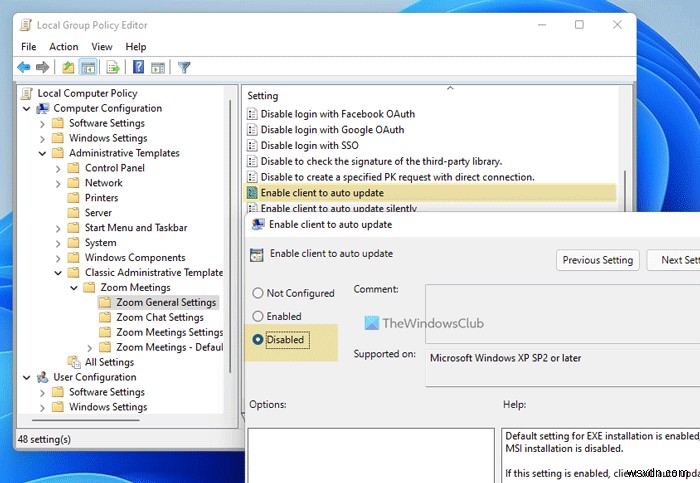The height and width of the screenshot is (483, 700).
Task: Click the Show/Hide Action Pane icon
Action: click(158, 67)
